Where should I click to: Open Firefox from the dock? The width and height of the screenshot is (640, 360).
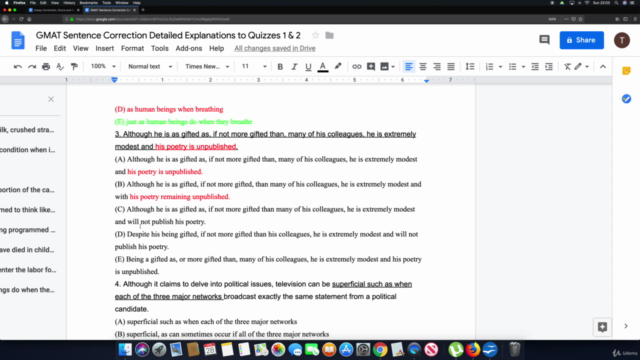tap(473, 350)
